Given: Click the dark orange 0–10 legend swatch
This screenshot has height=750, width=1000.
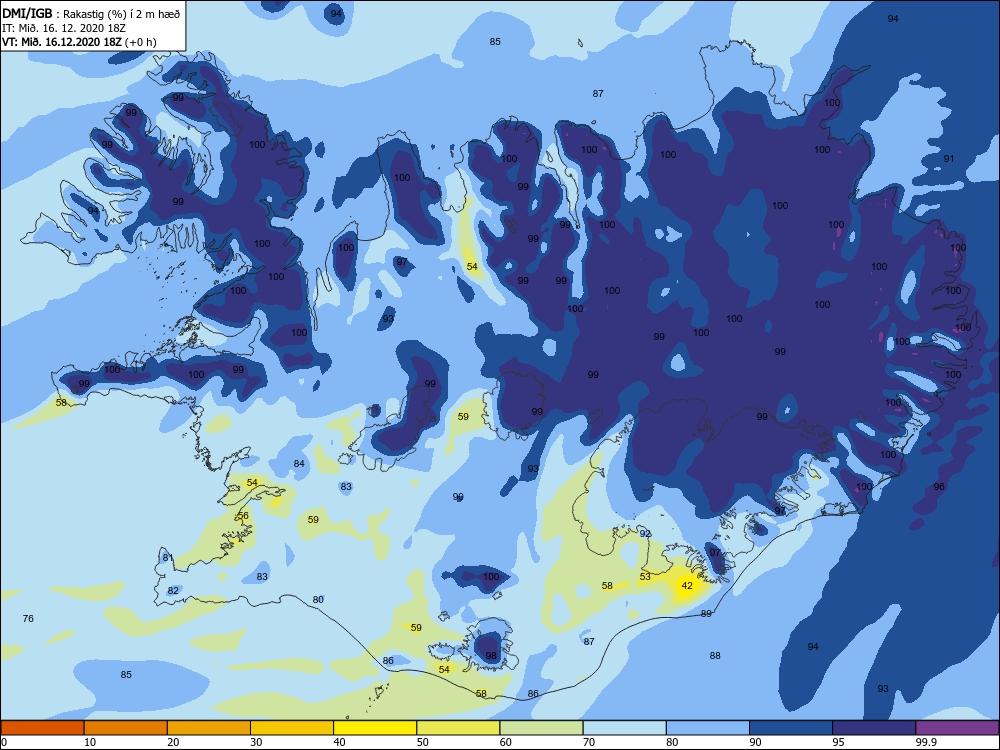Looking at the screenshot, I should (x=42, y=728).
